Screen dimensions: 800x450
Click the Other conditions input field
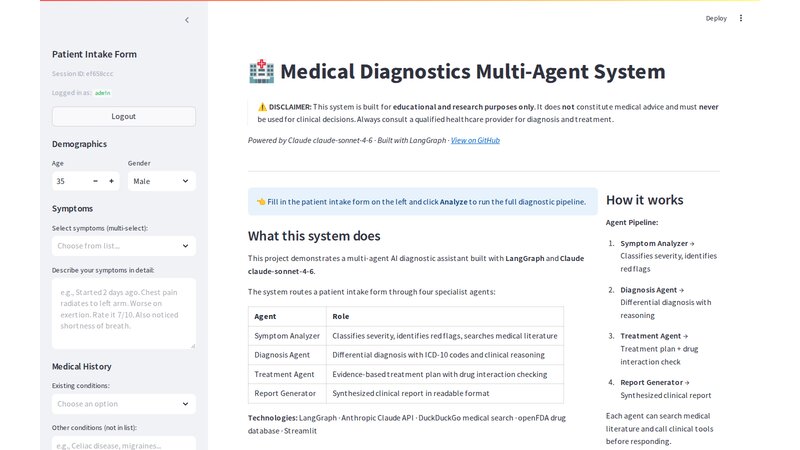coord(123,445)
